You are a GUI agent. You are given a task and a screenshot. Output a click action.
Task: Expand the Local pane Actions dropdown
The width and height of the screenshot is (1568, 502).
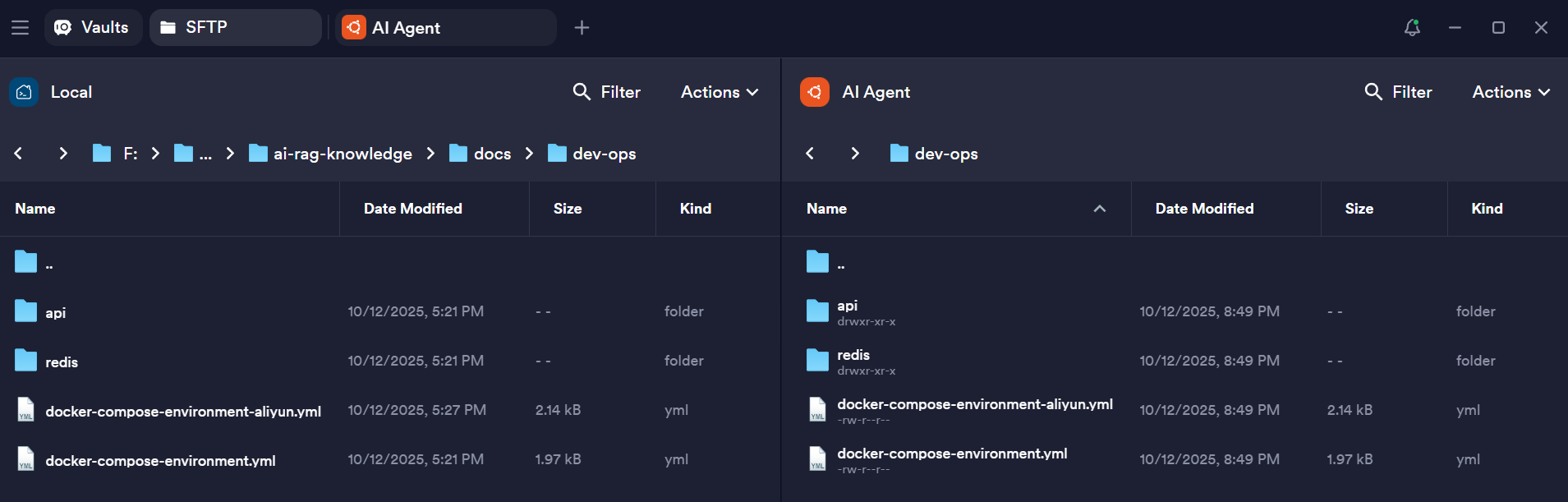pyautogui.click(x=719, y=92)
